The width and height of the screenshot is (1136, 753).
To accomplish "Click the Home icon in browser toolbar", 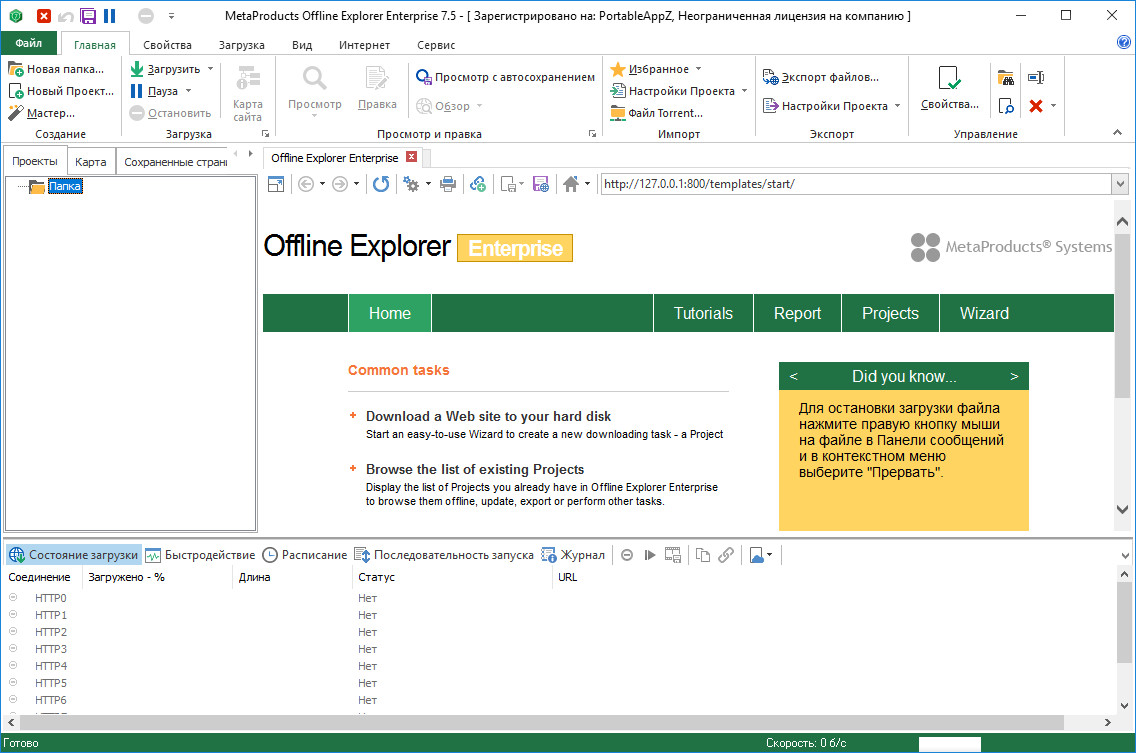I will tap(571, 184).
